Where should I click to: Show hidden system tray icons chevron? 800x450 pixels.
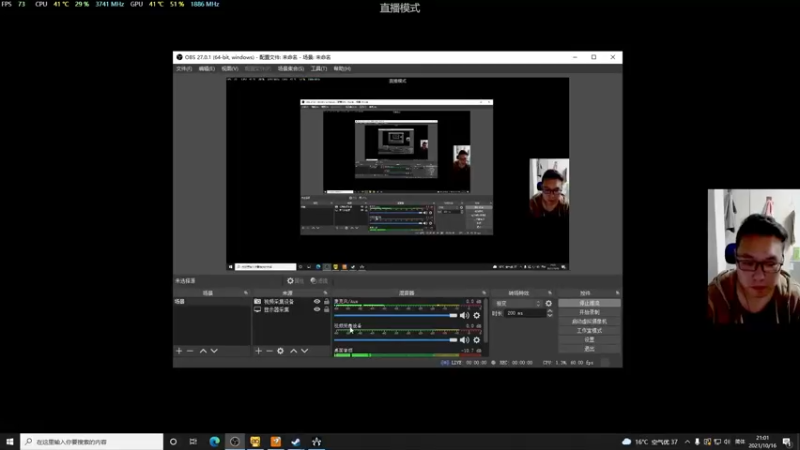(x=687, y=442)
